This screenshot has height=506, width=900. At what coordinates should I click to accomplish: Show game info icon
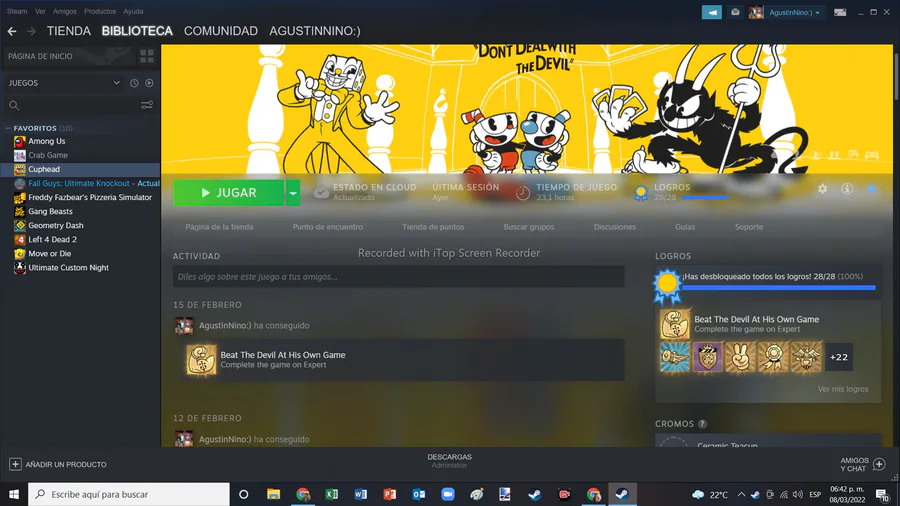(847, 189)
